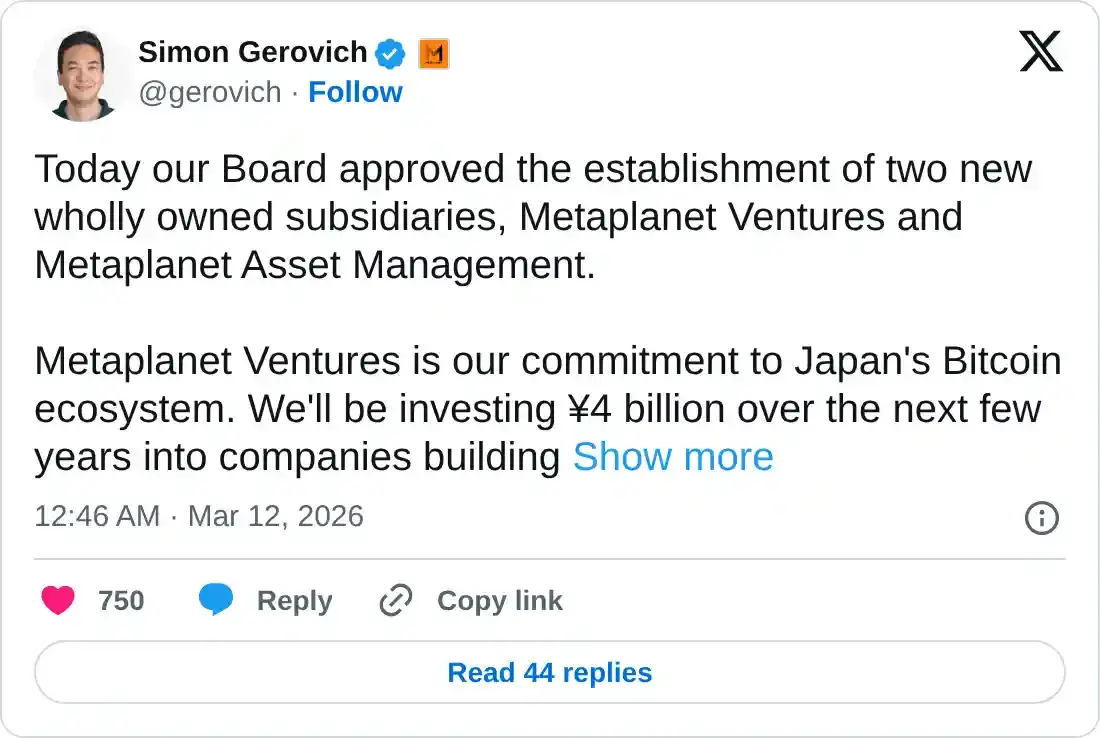The height and width of the screenshot is (738, 1100).
Task: Click the heart to like the tweet
Action: pyautogui.click(x=58, y=600)
